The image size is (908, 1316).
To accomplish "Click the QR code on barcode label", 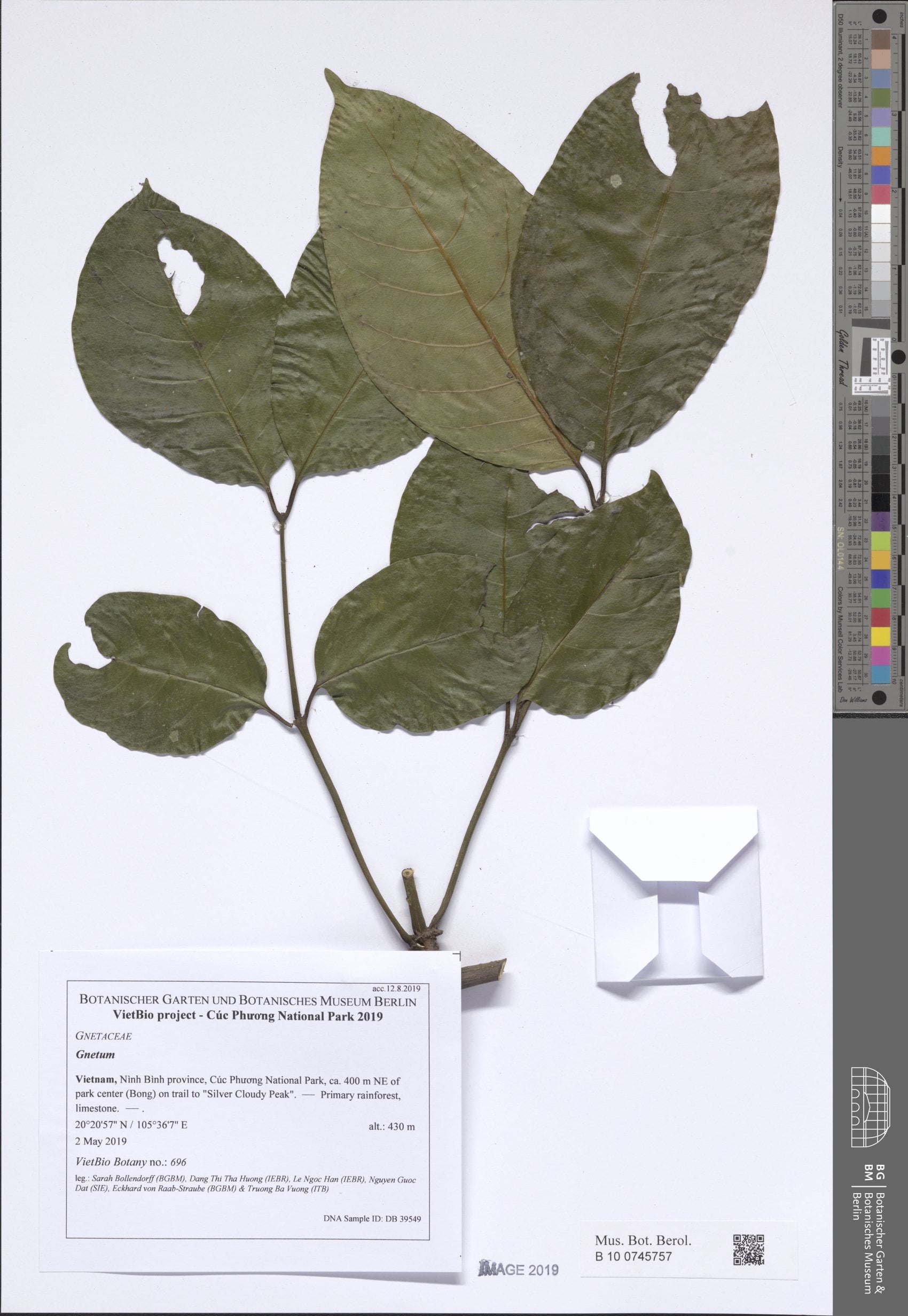I will point(748,1250).
